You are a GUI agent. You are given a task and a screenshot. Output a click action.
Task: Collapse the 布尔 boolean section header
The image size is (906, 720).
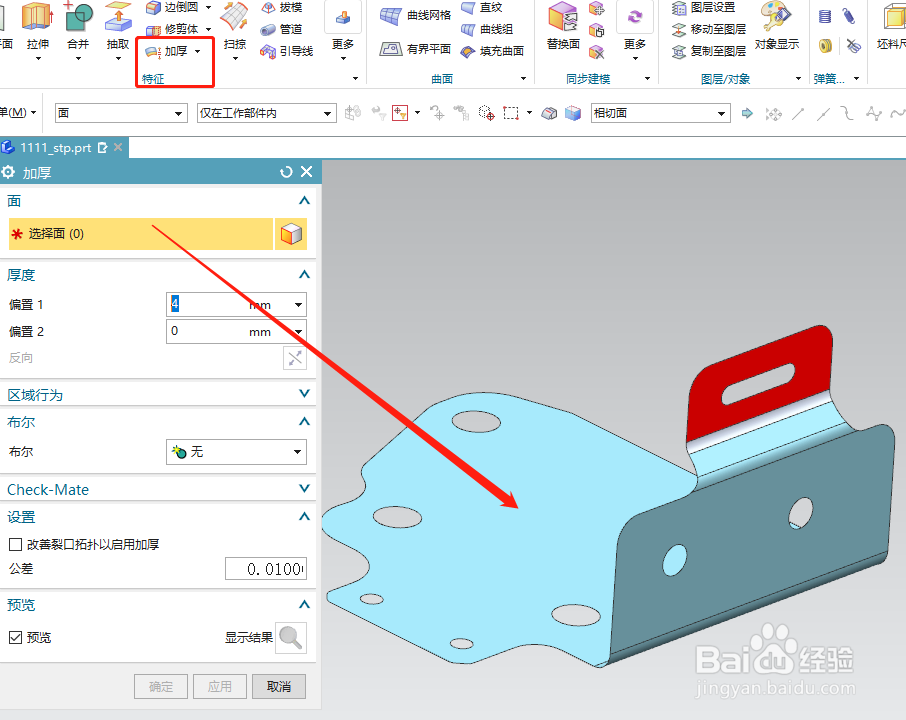(x=304, y=421)
